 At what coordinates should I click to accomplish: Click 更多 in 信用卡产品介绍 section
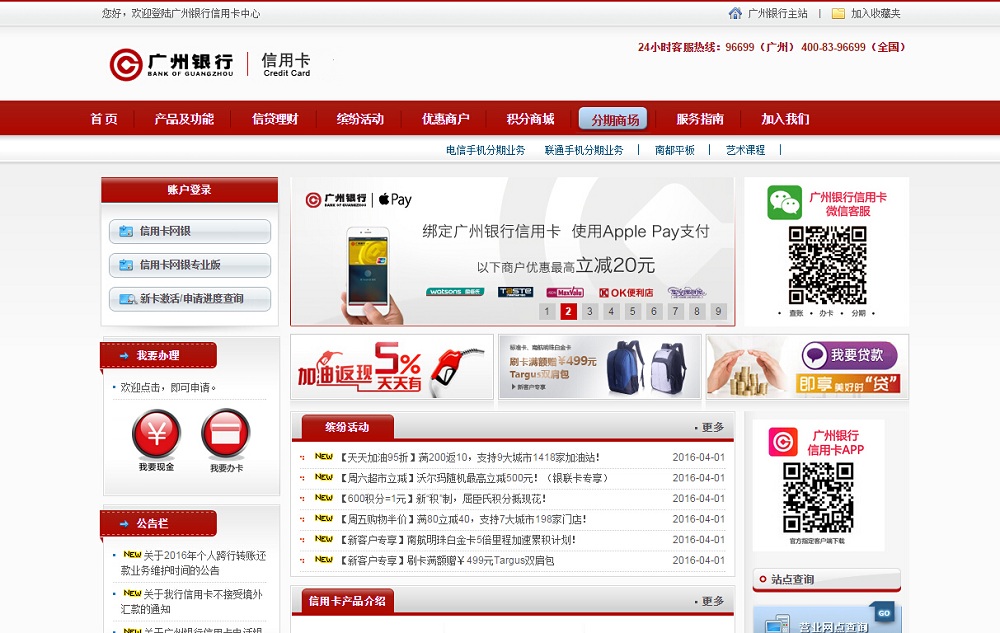pos(712,601)
